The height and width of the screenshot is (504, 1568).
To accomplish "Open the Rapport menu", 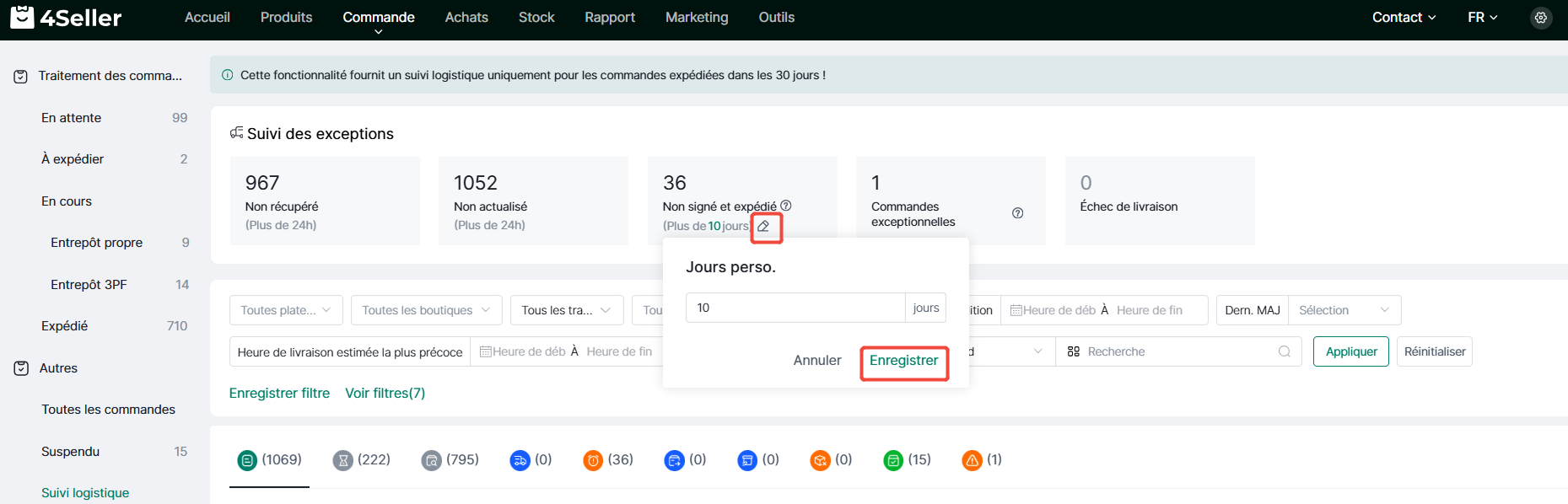I will coord(610,18).
